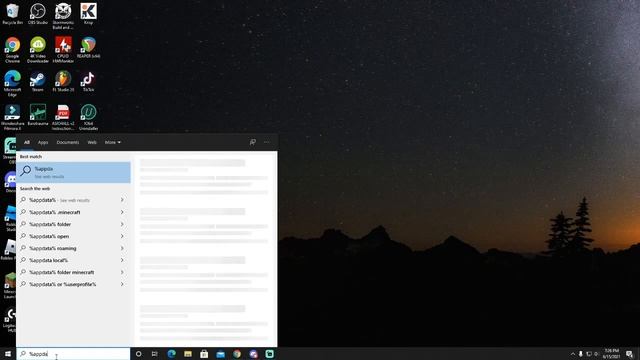
Task: Click the microphone icon in the system tray
Action: tap(580, 354)
